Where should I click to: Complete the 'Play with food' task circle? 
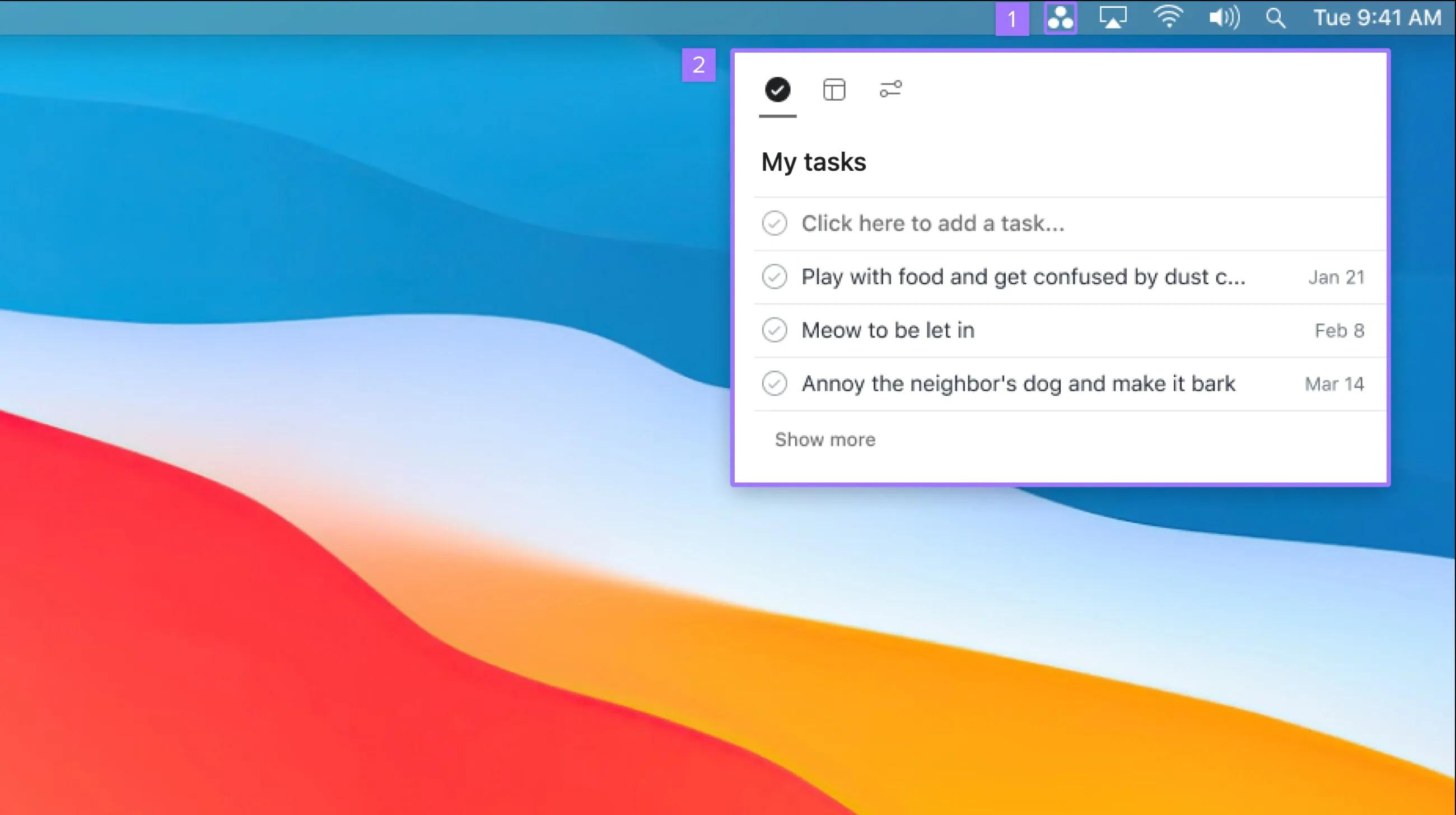[775, 277]
